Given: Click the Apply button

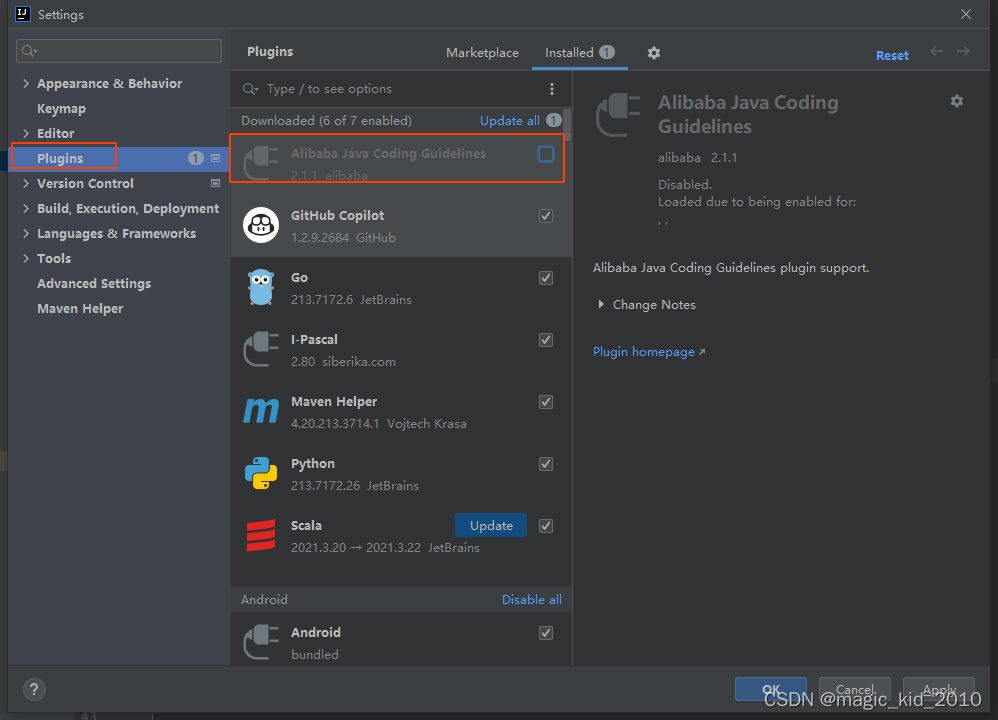Looking at the screenshot, I should pyautogui.click(x=939, y=689).
